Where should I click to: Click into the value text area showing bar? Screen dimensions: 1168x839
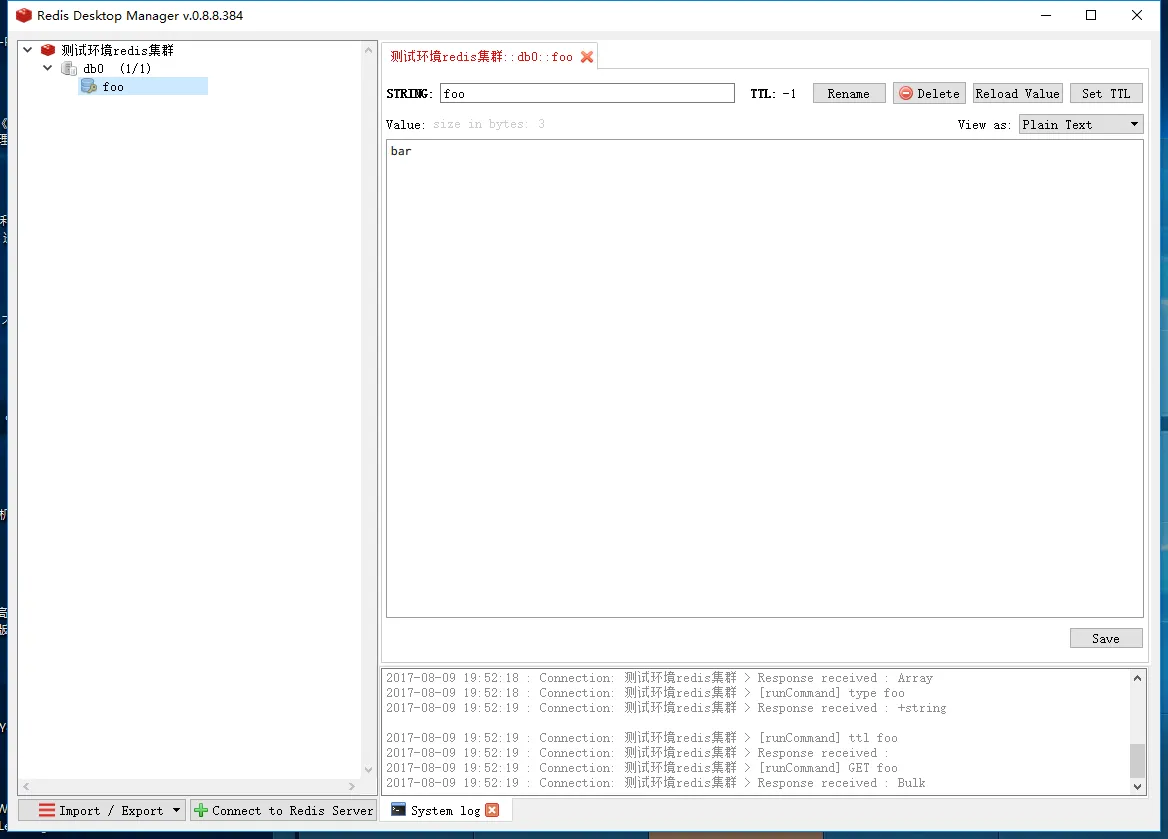(764, 379)
